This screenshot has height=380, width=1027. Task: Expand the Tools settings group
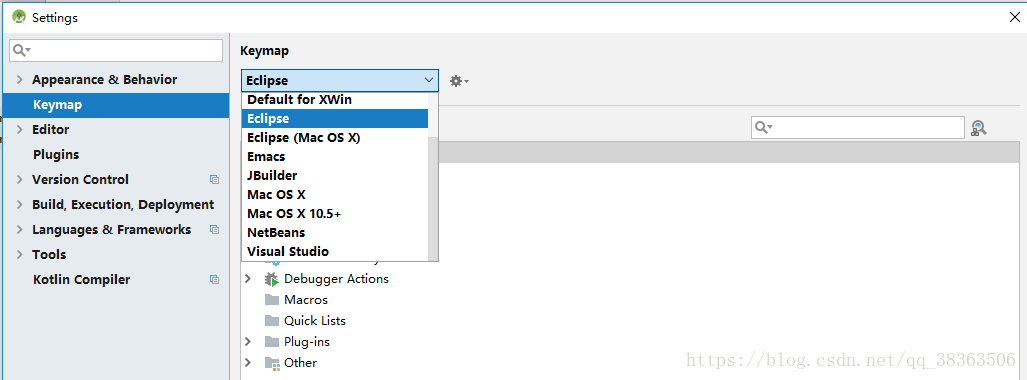coord(20,254)
